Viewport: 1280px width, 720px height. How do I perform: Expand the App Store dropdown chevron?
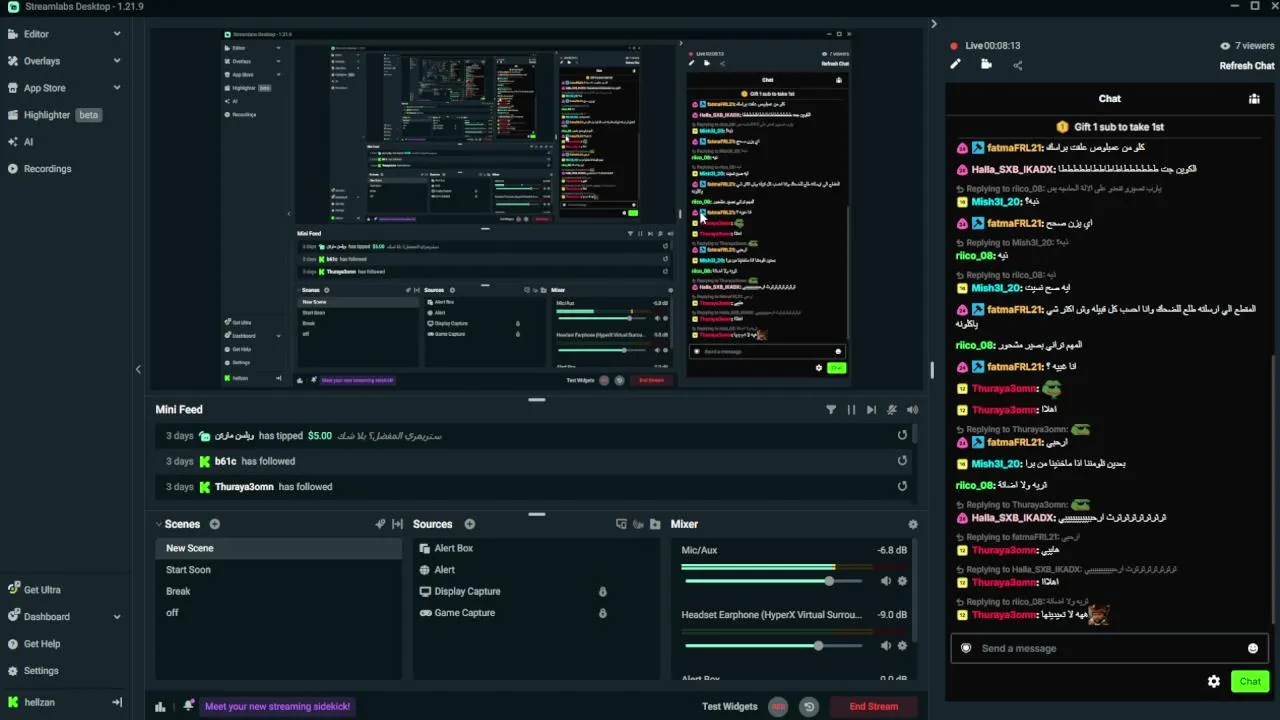117,88
